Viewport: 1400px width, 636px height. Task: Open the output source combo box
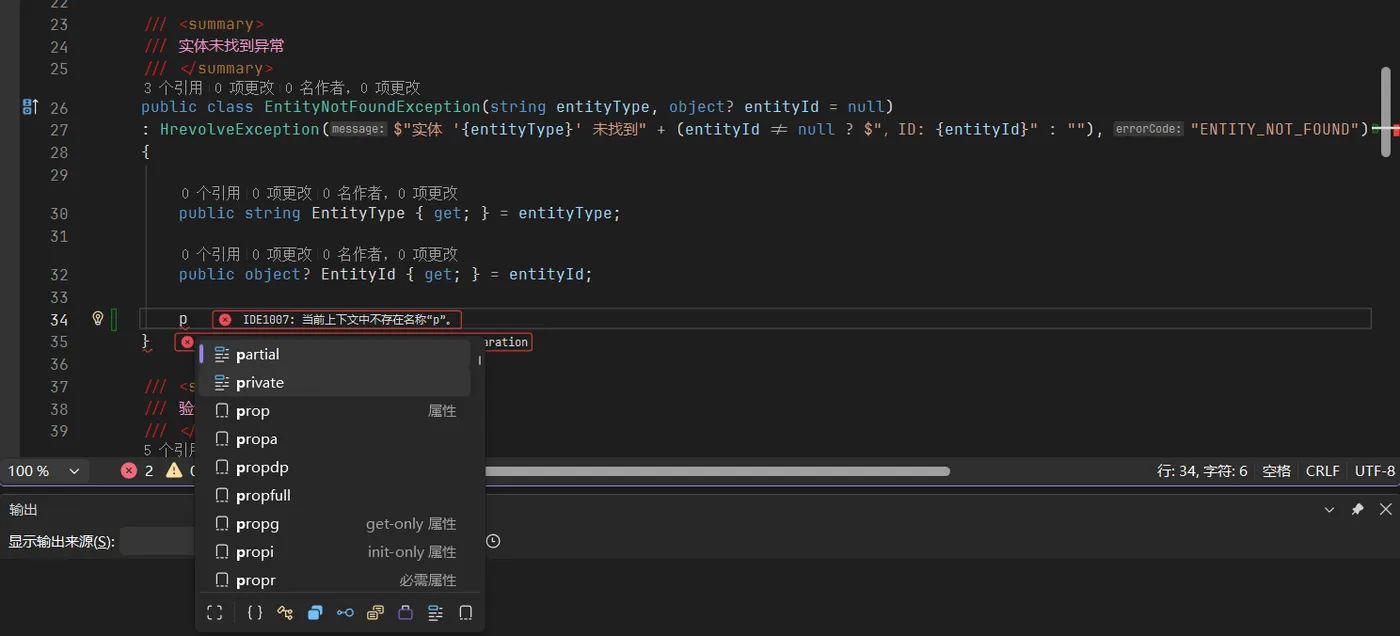158,541
